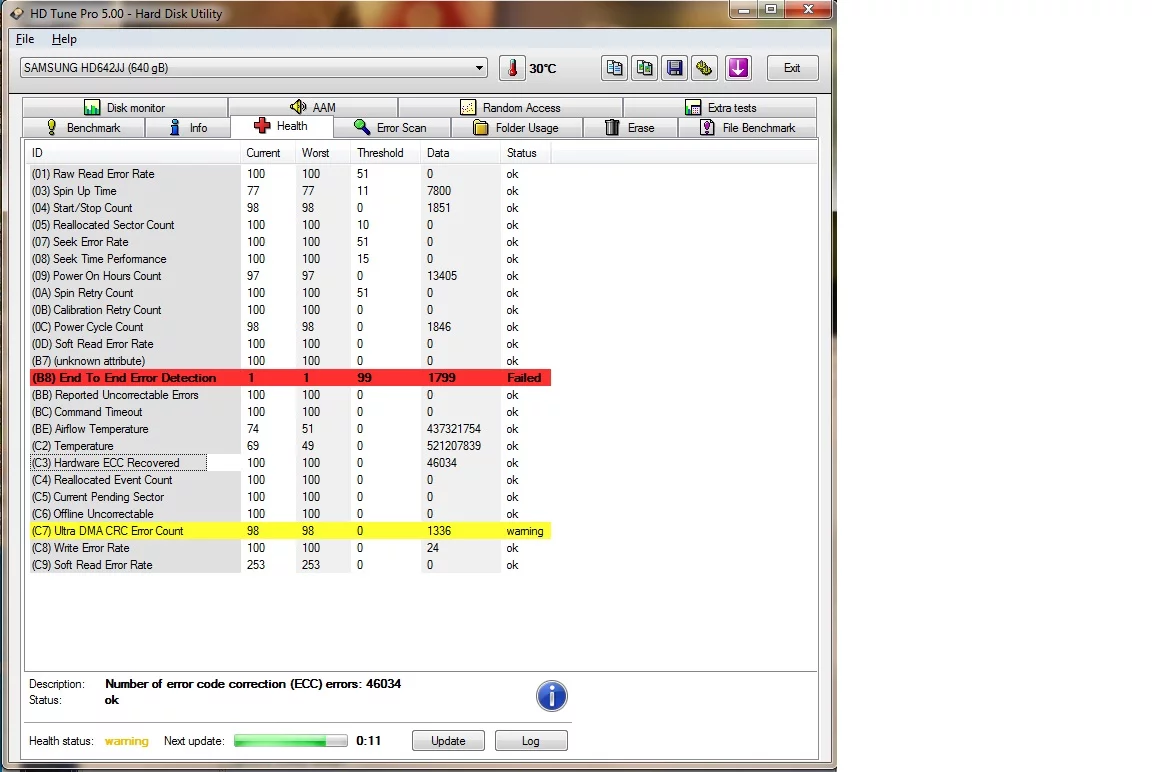The height and width of the screenshot is (772, 1152).
Task: Select the (C7) Ultra DMA CRC Error Count row
Action: point(290,531)
